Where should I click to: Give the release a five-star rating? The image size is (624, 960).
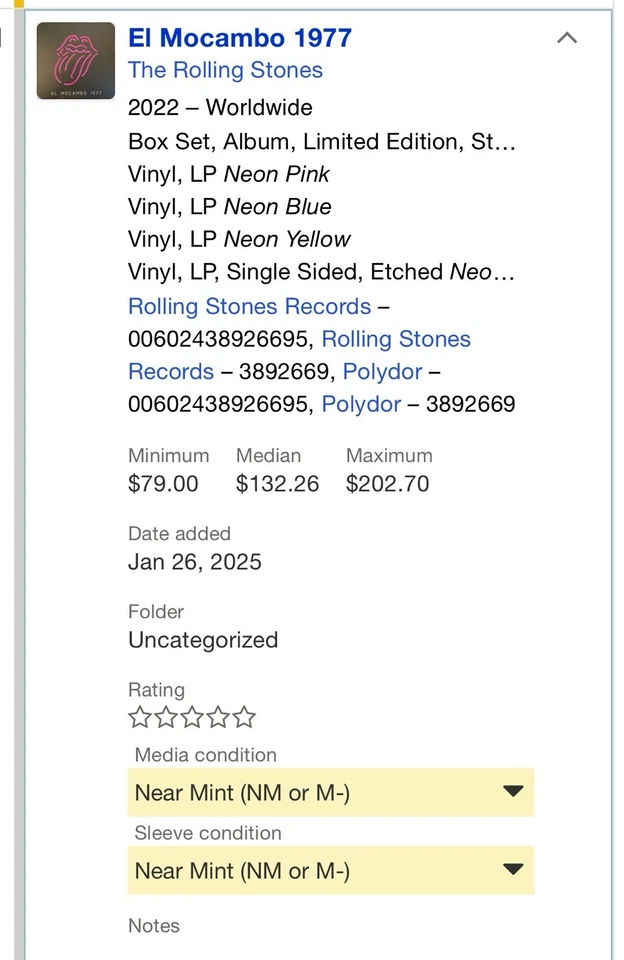tap(244, 717)
